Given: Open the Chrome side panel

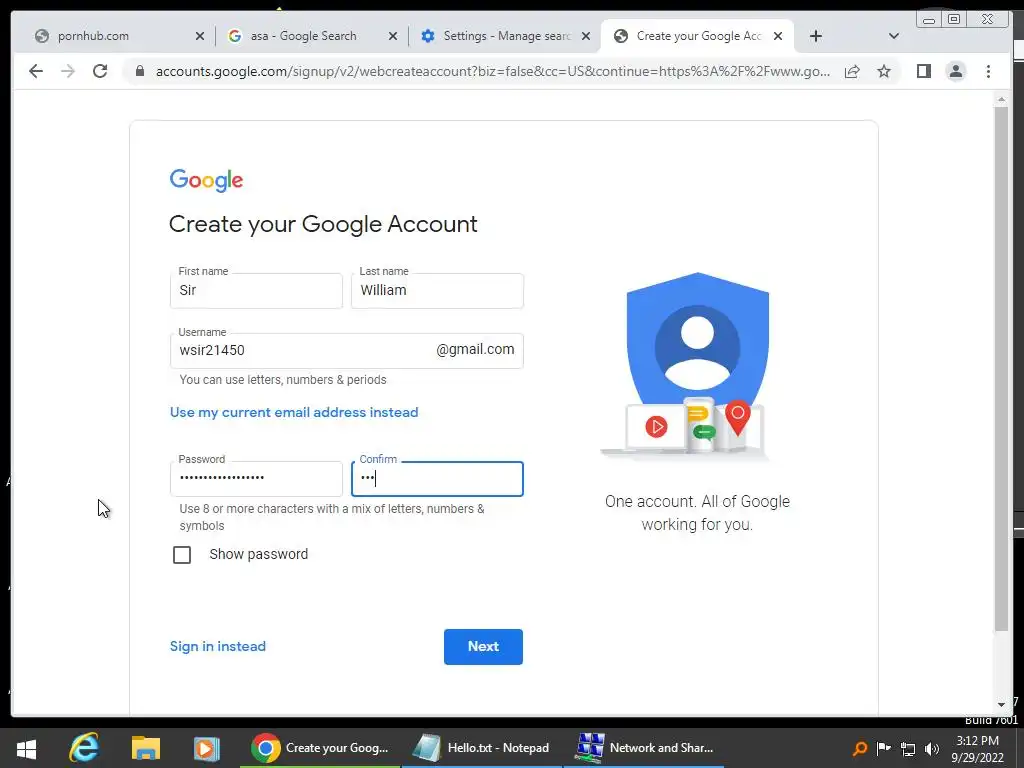Looking at the screenshot, I should 923,71.
